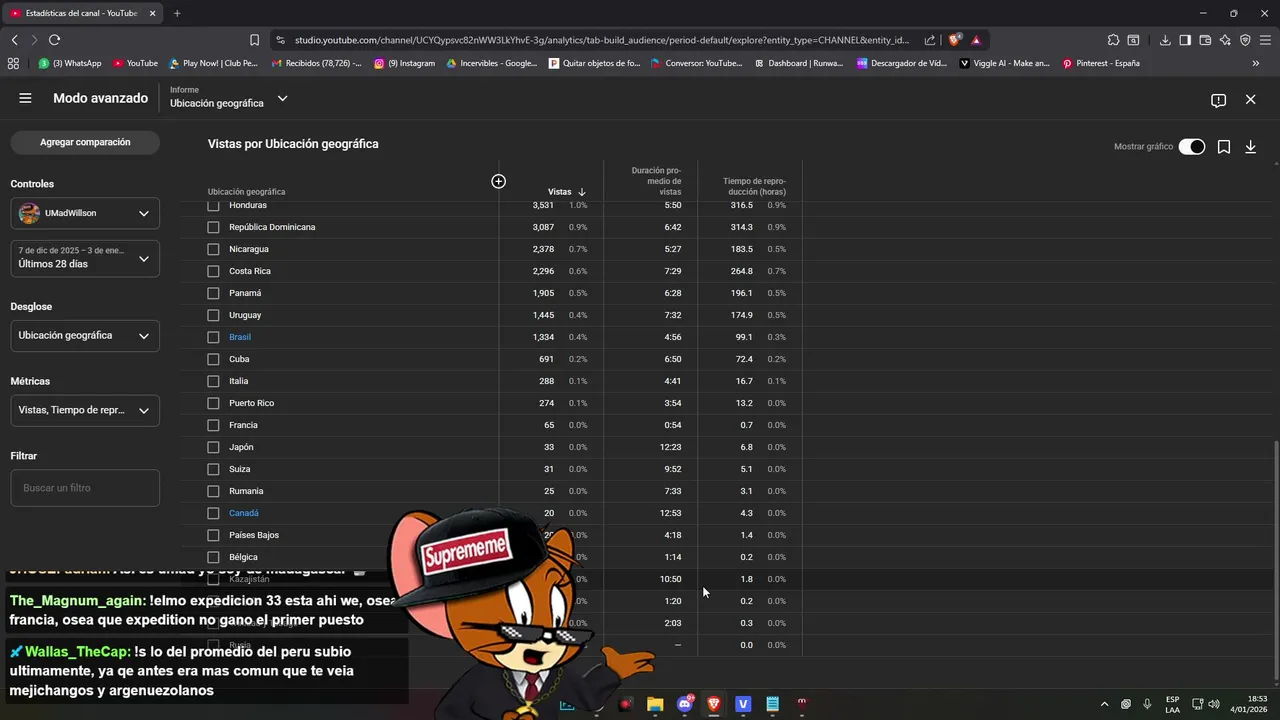
Task: Tick the Brasil checkbox
Action: click(213, 337)
